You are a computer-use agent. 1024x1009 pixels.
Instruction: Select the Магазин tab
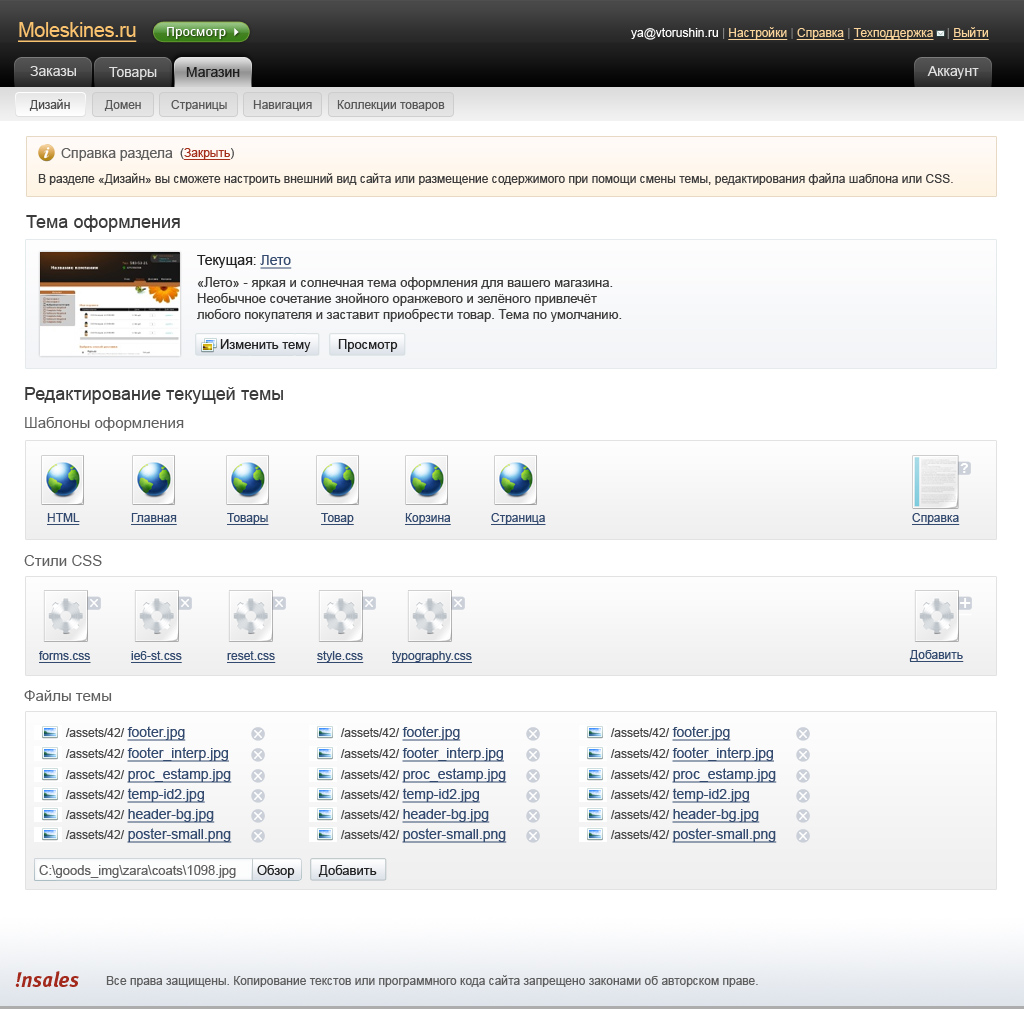[x=213, y=72]
